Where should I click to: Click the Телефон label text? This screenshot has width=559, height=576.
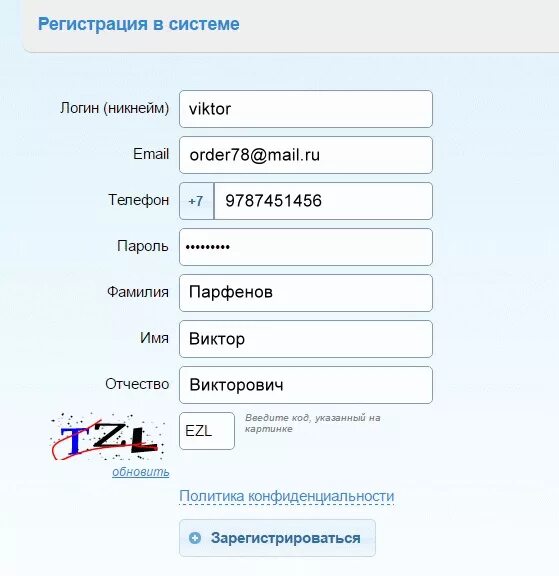click(x=139, y=200)
